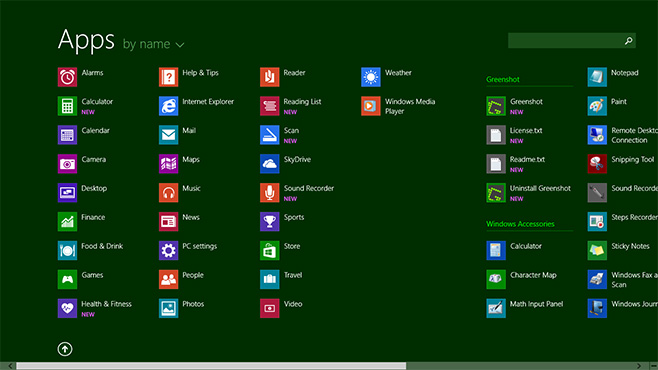Open the Sticky Notes icon

coord(597,251)
